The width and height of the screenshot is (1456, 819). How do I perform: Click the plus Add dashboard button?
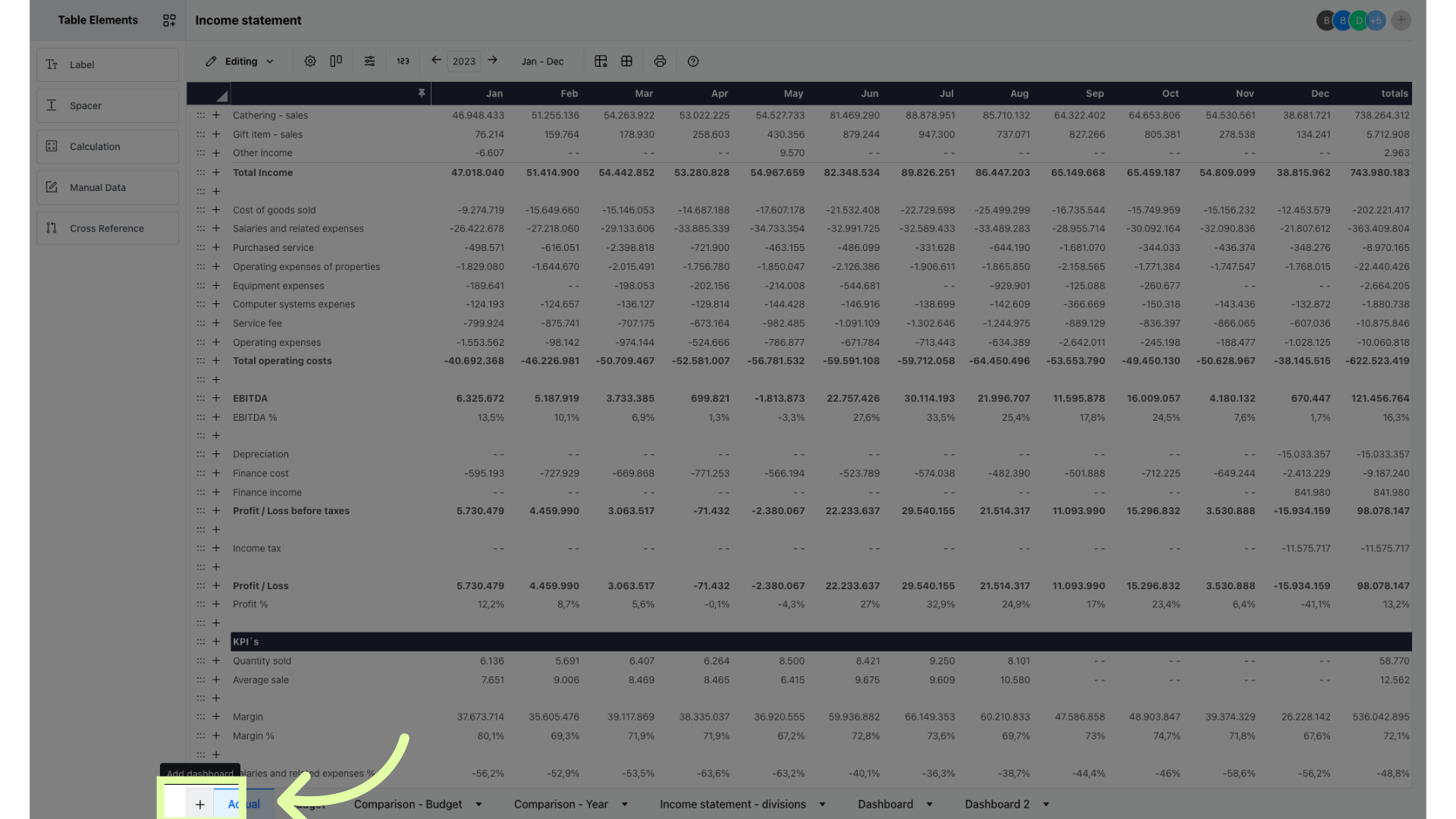tap(200, 805)
